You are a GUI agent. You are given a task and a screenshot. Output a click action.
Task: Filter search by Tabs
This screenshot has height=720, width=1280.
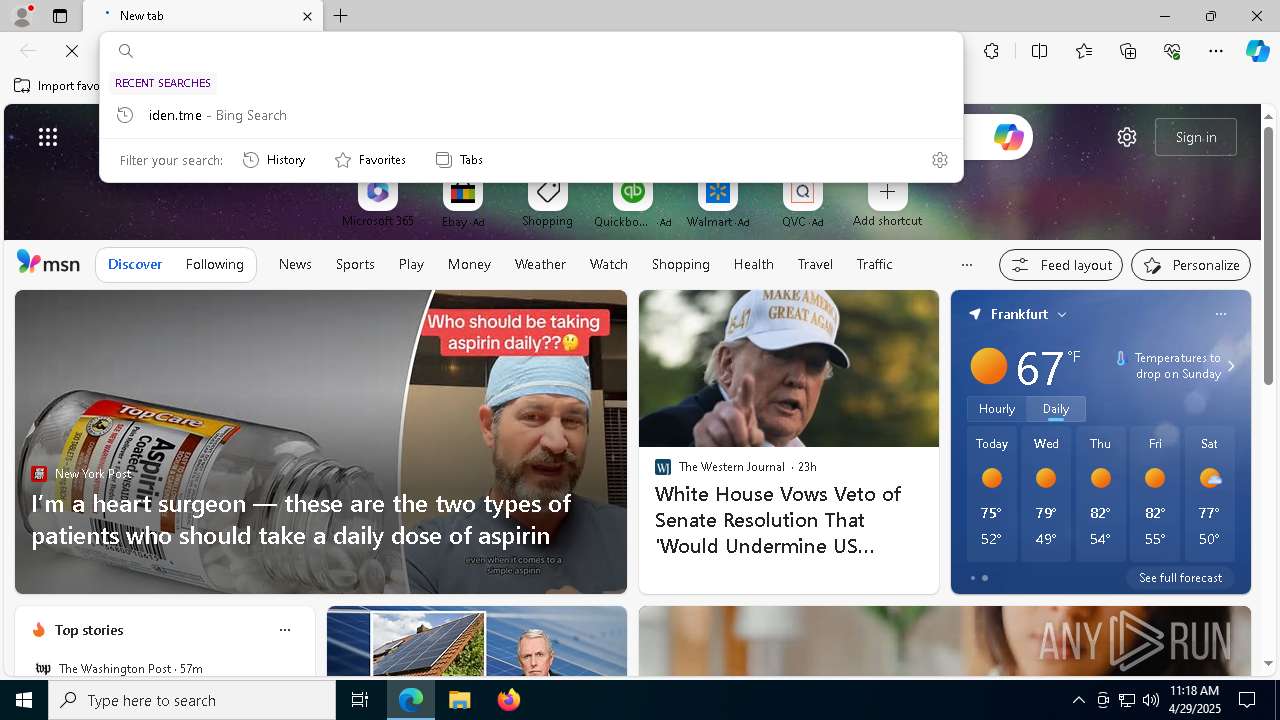[x=459, y=160]
